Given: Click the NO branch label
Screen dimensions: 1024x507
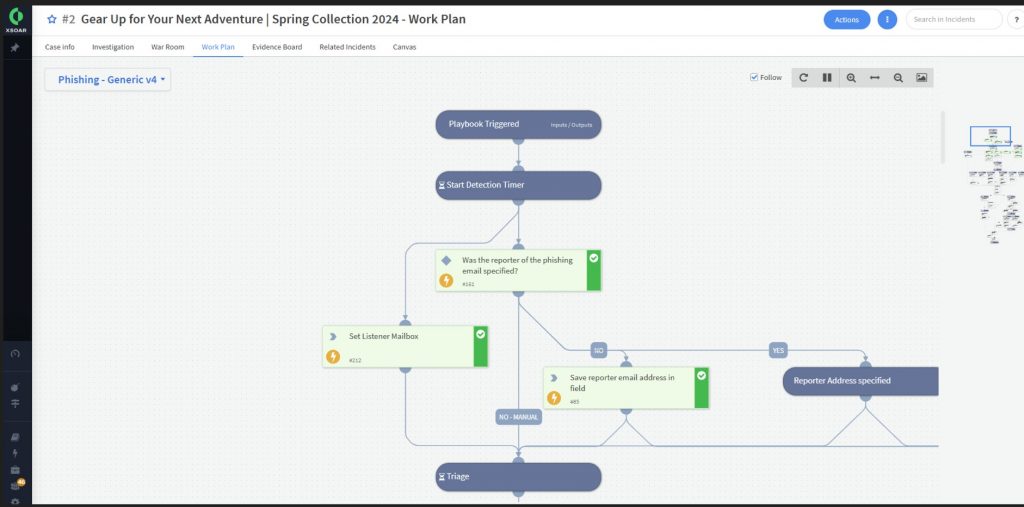Looking at the screenshot, I should (x=598, y=351).
